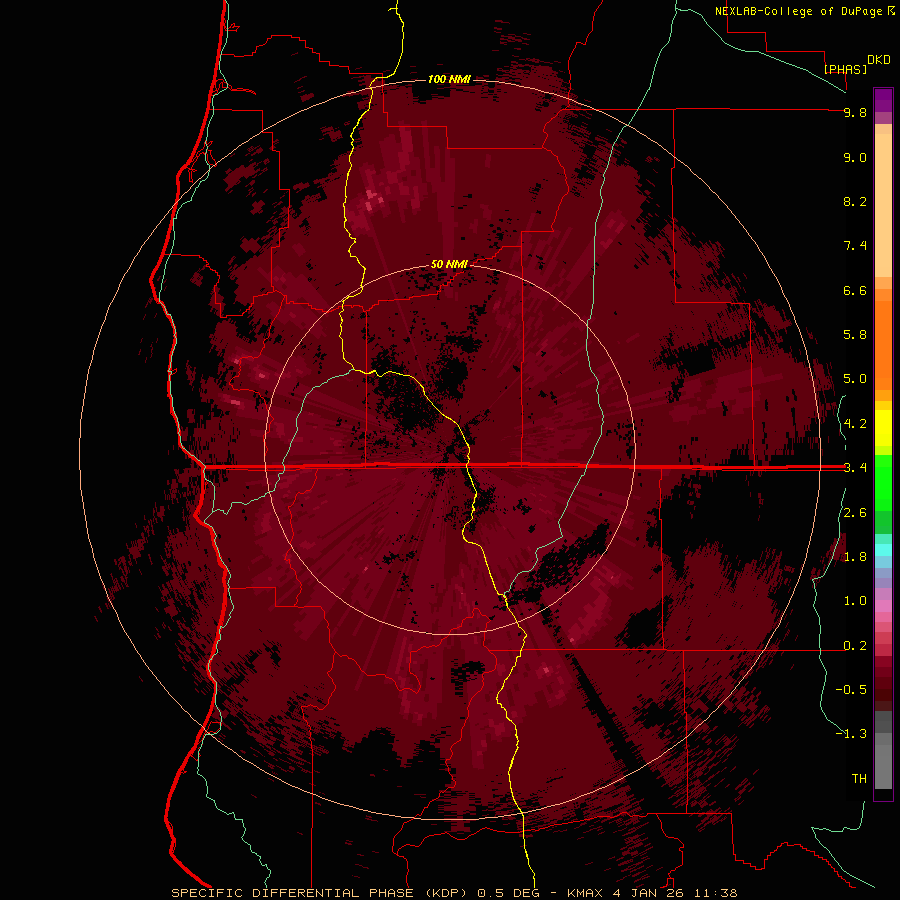The height and width of the screenshot is (900, 900).
Task: Click the pink segment of the color bar
Action: (883, 606)
